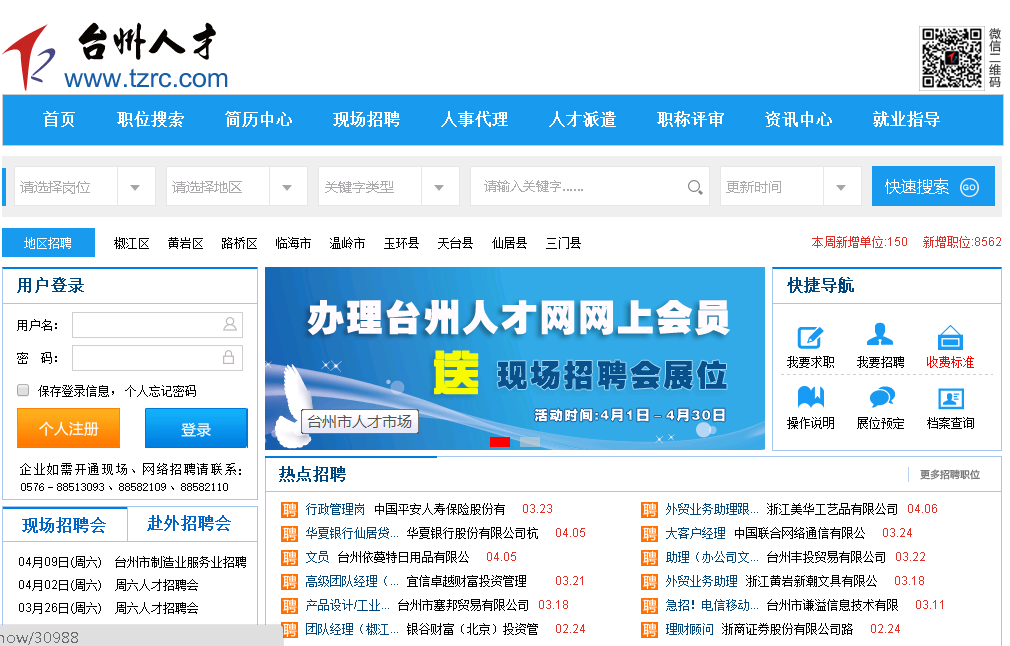Viewport: 1010px width, 646px height.
Task: Select 椒江区 region link
Action: (x=131, y=243)
